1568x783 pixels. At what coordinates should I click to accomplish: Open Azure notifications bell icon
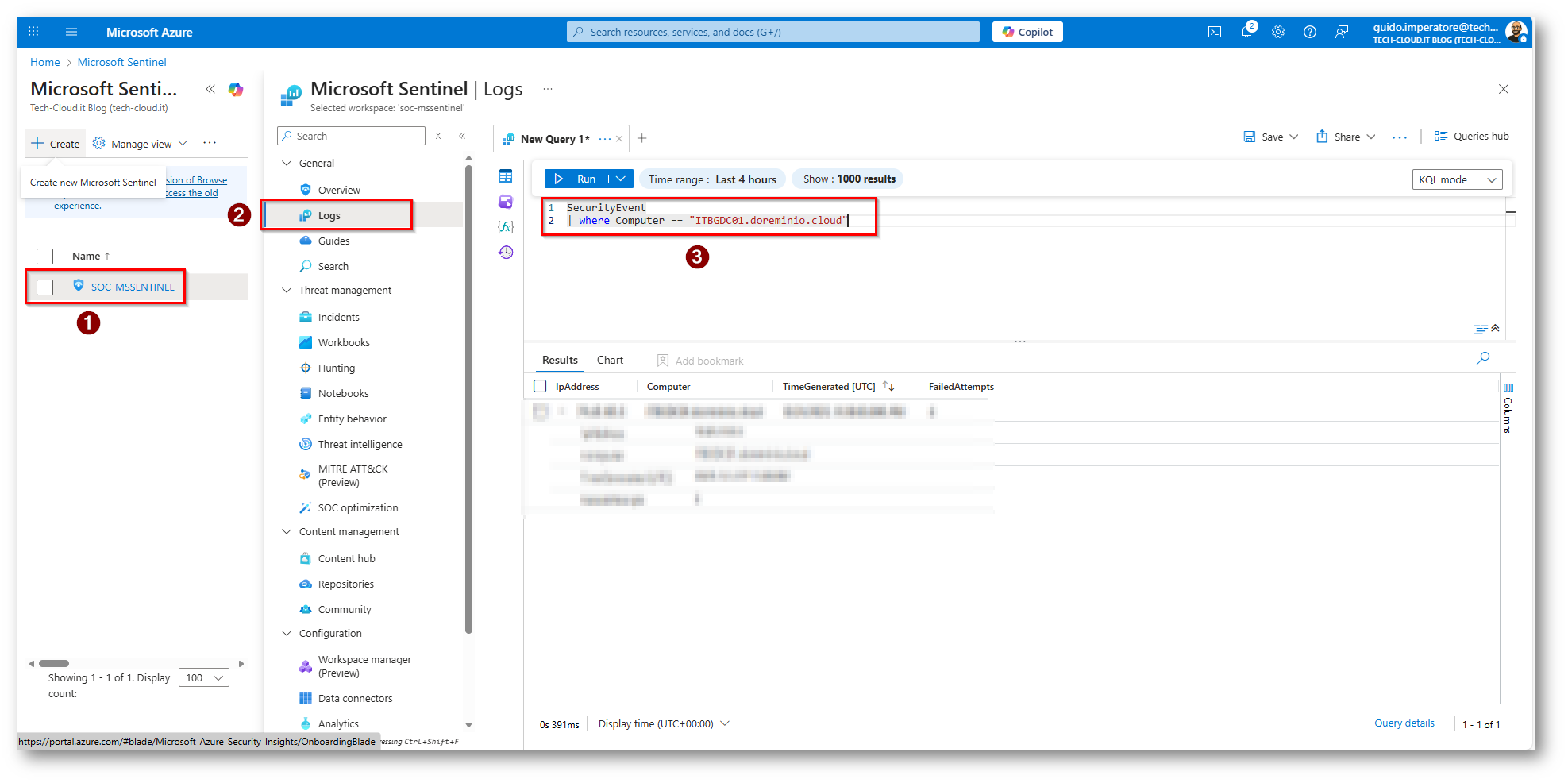click(1246, 33)
